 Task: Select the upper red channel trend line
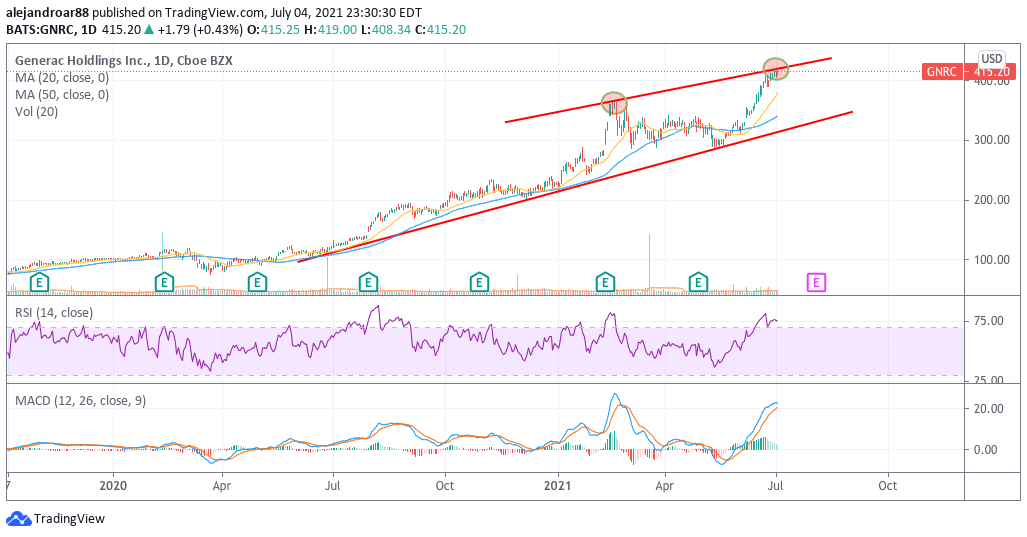pos(668,90)
